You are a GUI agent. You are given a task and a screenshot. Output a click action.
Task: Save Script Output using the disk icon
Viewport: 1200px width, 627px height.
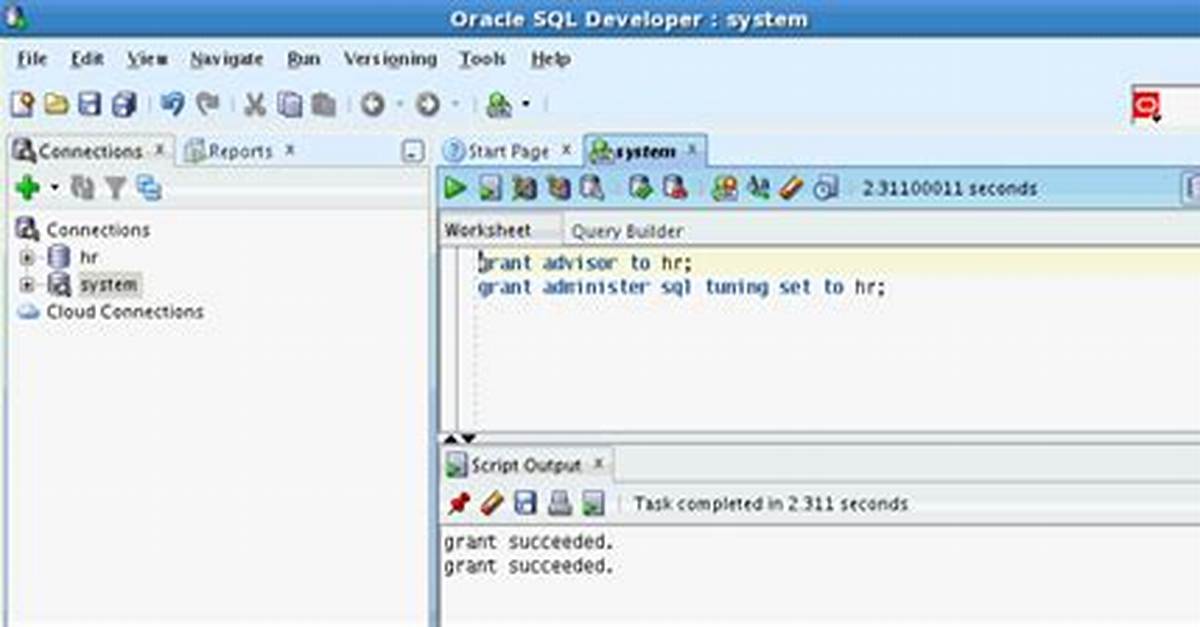(x=525, y=503)
